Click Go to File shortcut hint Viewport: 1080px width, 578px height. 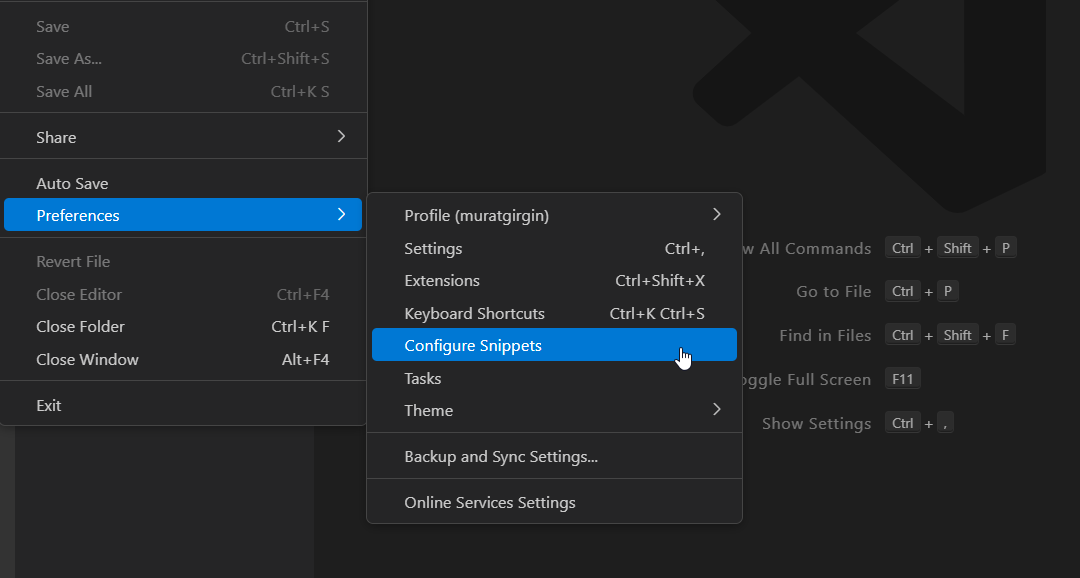click(833, 291)
